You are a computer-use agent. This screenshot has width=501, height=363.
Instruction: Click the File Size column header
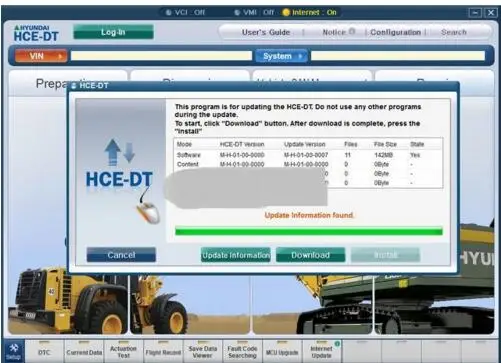pos(385,144)
